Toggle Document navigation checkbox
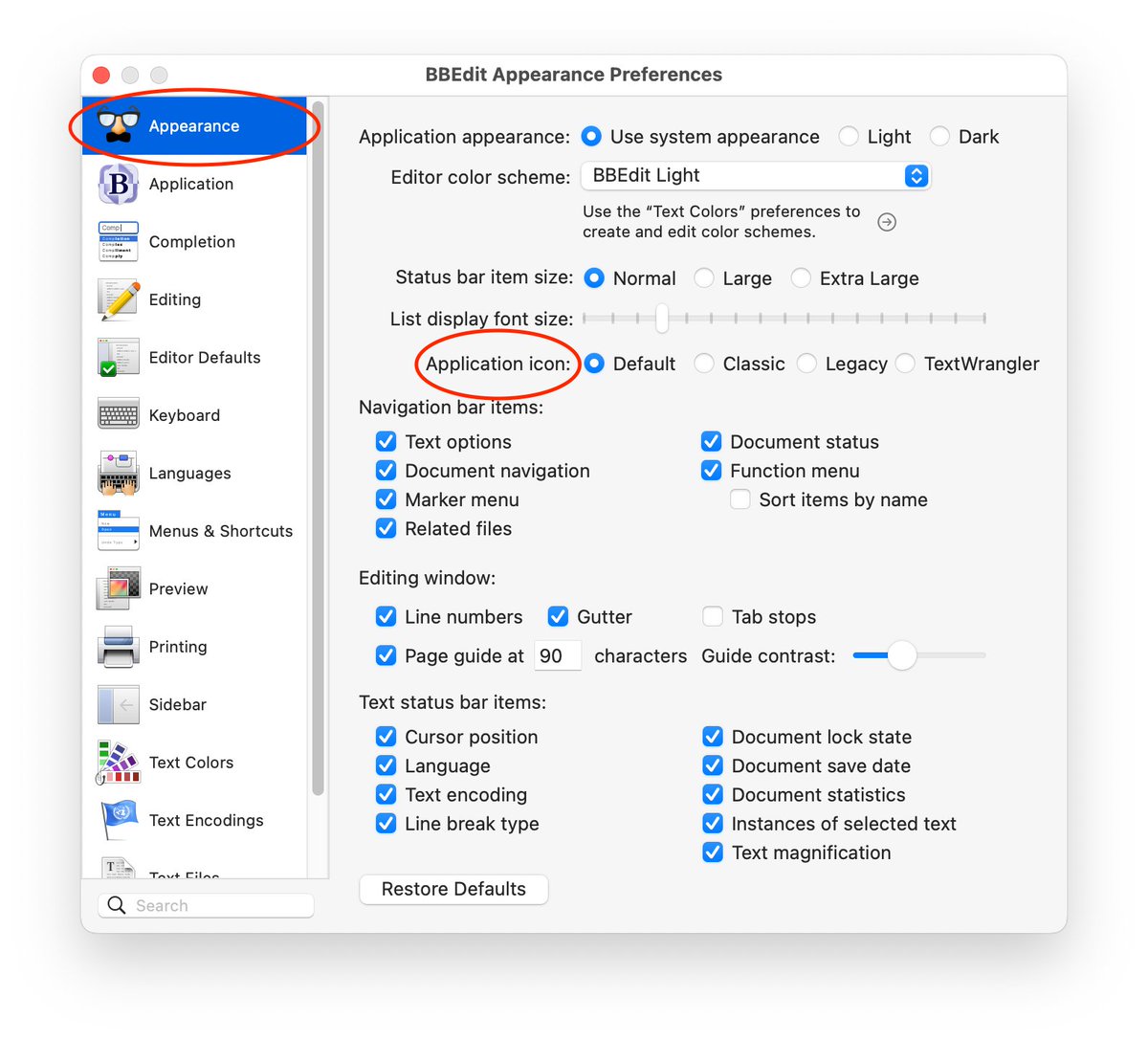The image size is (1148, 1040). [x=386, y=470]
